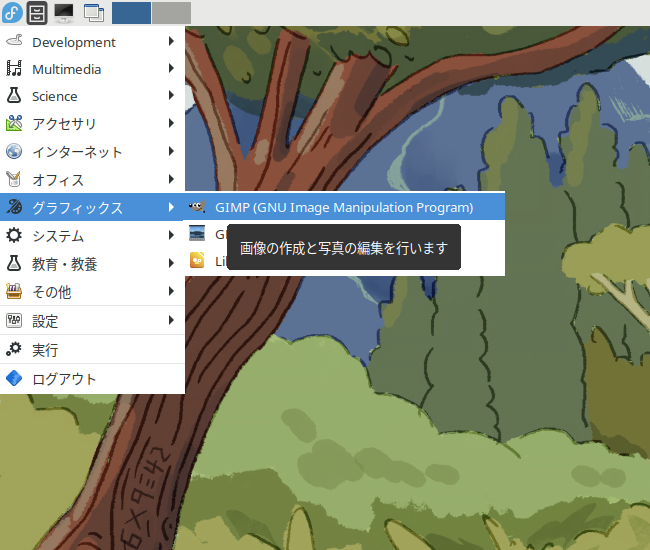Open the インターネット menu category
The height and width of the screenshot is (550, 650).
click(x=92, y=152)
